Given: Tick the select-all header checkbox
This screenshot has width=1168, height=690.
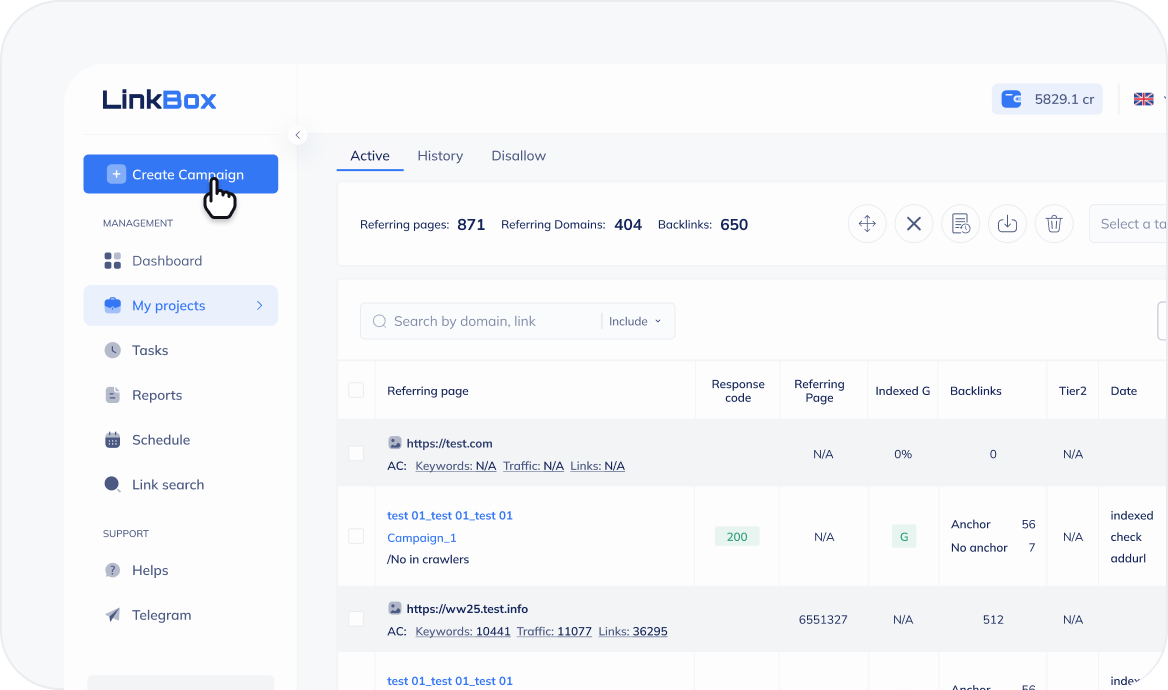Looking at the screenshot, I should coord(356,390).
